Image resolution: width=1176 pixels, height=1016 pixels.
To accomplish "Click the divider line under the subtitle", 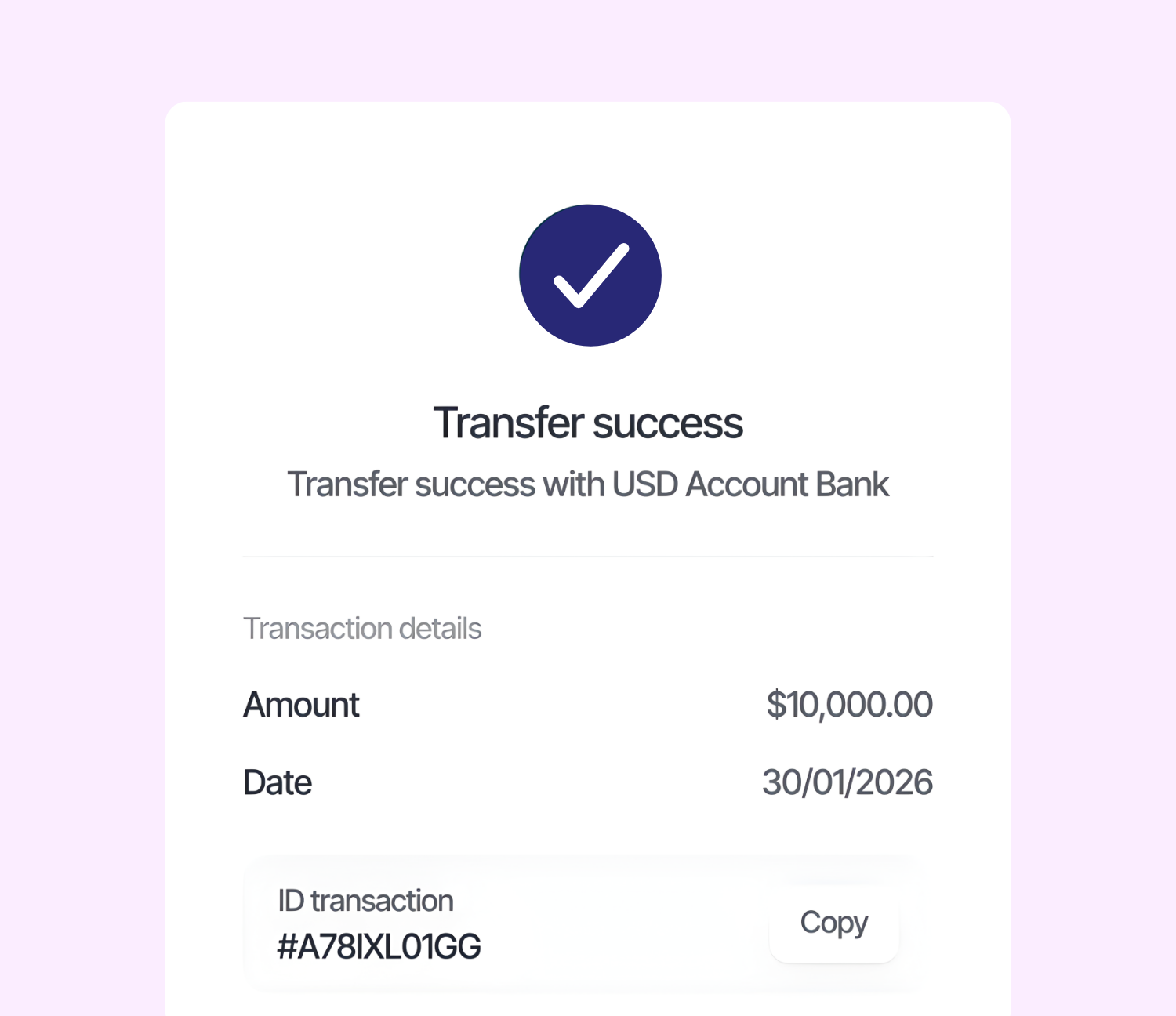I will click(588, 556).
